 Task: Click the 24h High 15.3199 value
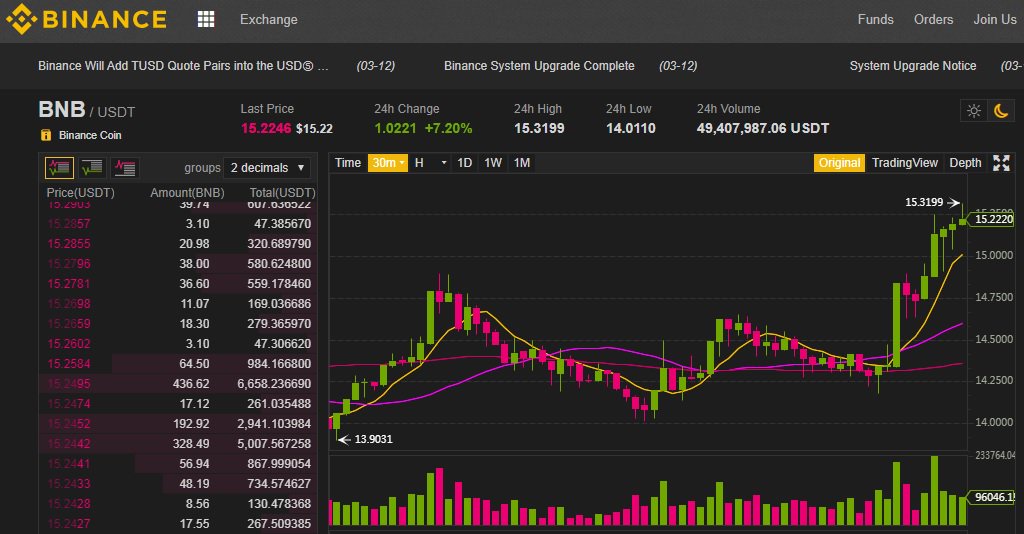click(539, 129)
